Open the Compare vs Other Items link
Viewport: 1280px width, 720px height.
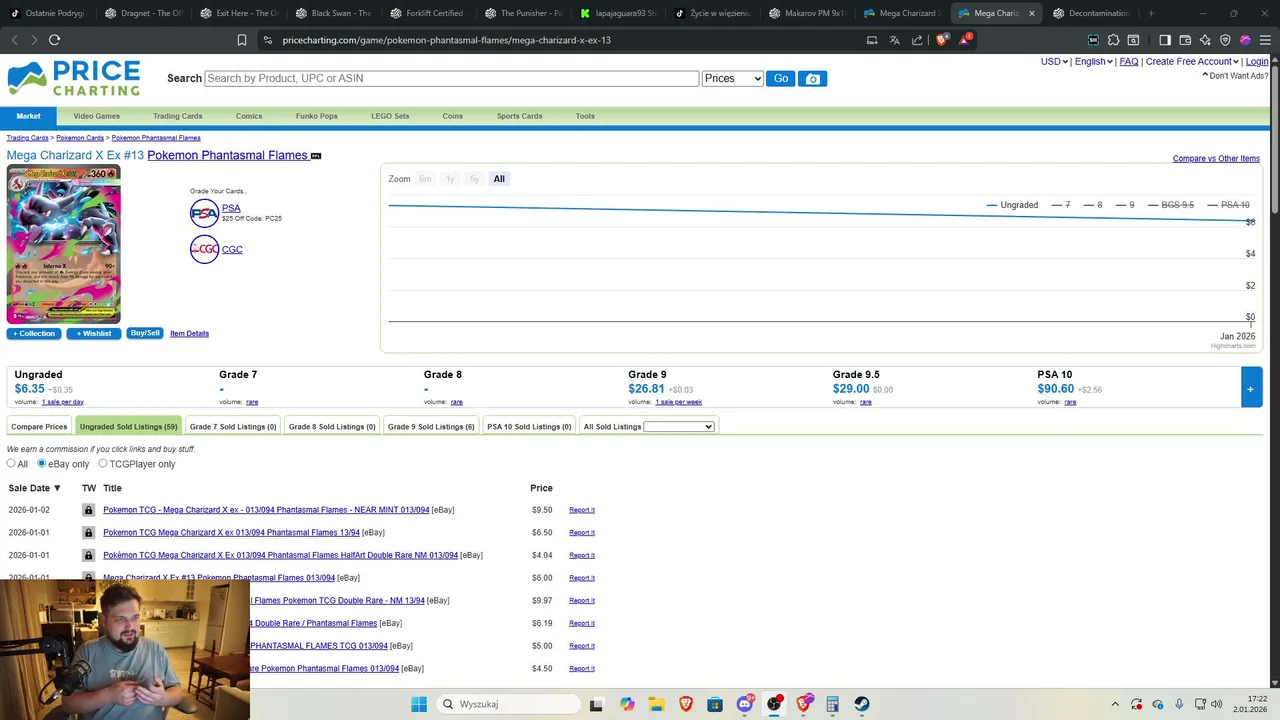click(1216, 158)
